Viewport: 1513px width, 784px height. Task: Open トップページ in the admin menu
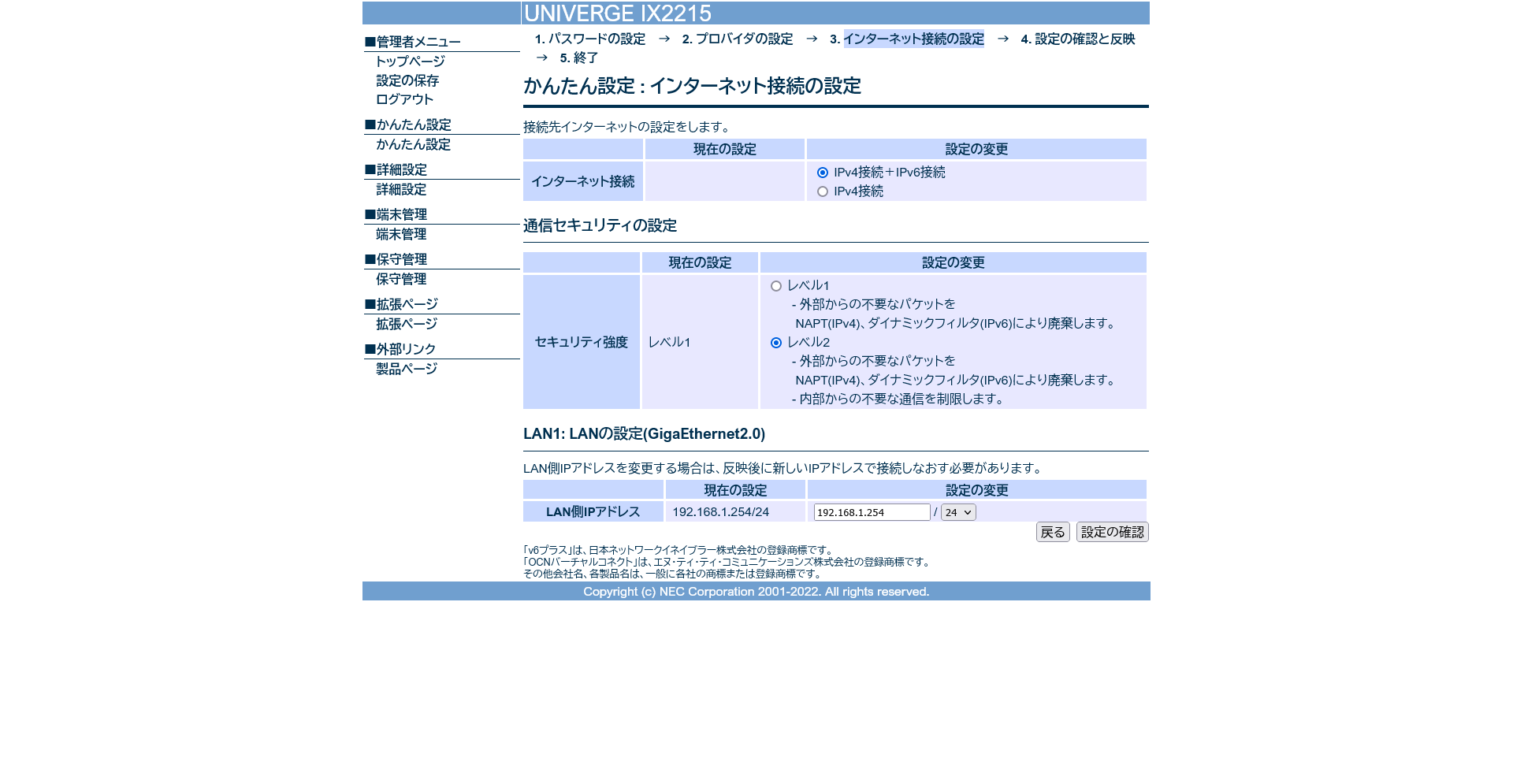tap(410, 61)
